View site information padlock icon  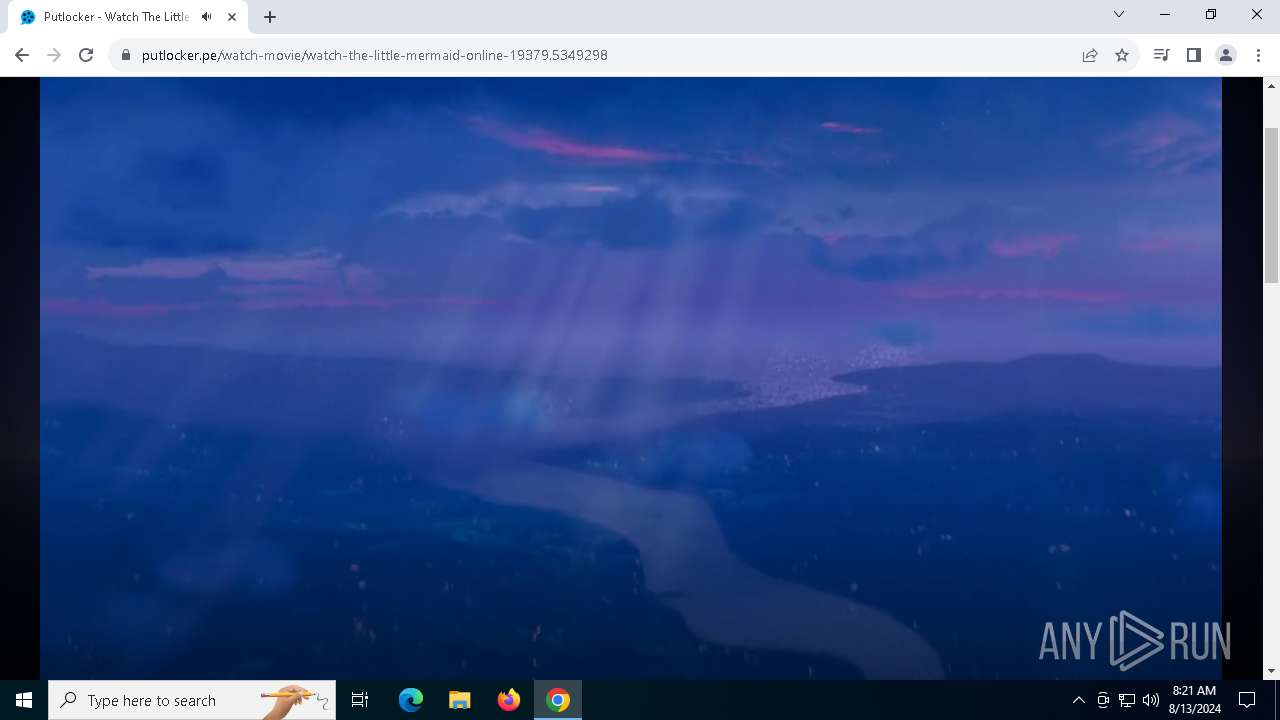pyautogui.click(x=126, y=55)
